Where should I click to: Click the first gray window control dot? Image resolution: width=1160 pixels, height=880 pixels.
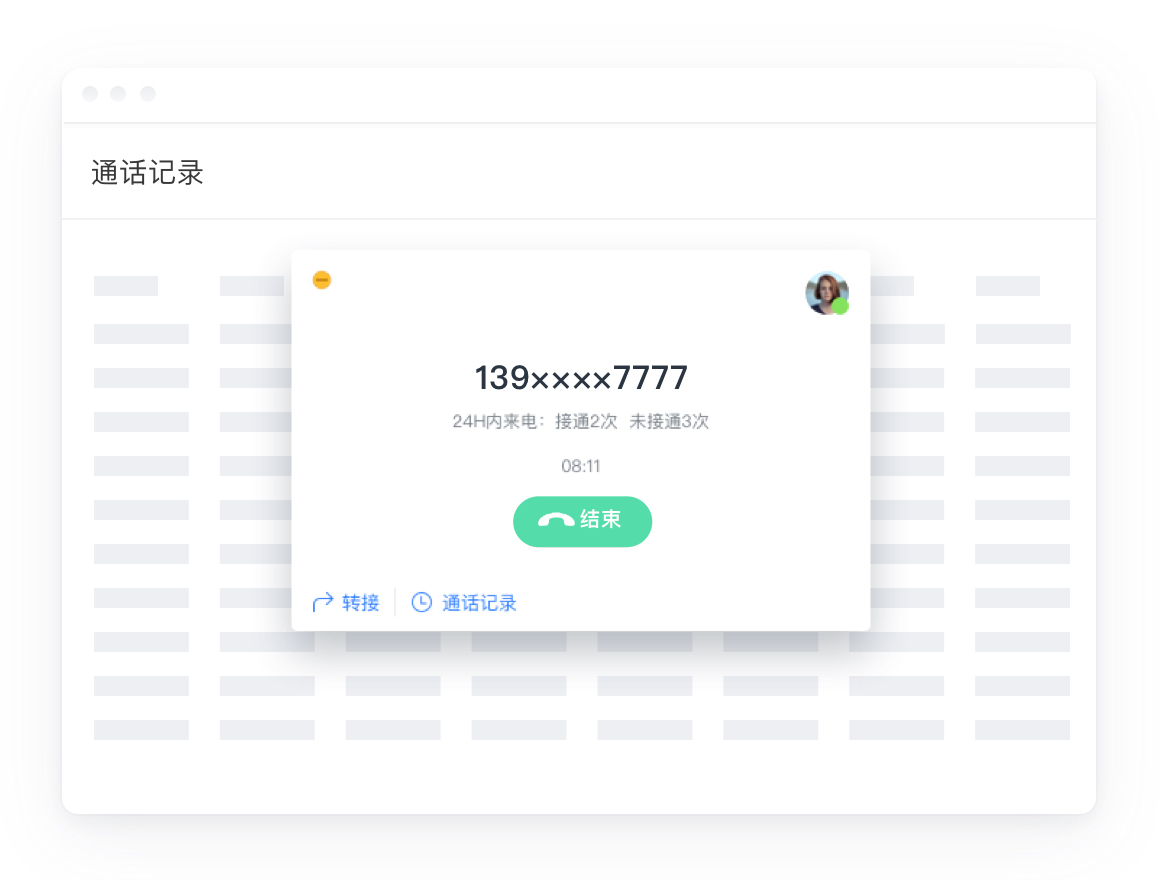(90, 94)
